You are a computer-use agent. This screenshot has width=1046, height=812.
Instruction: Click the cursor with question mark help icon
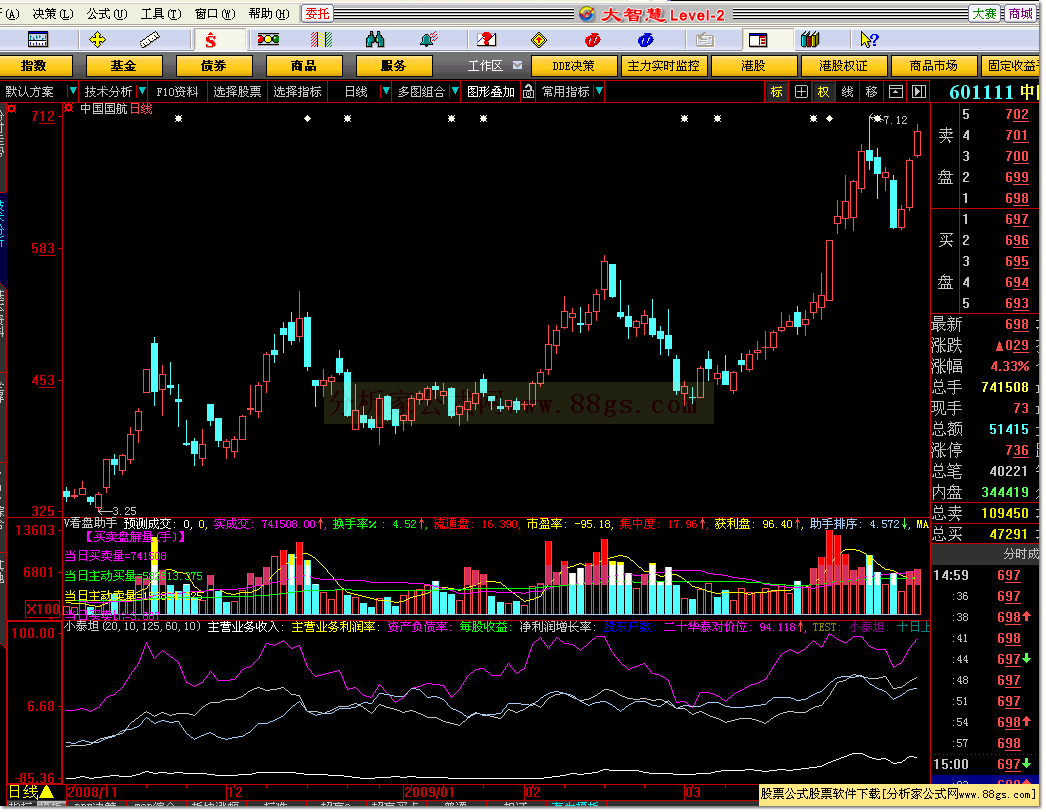coord(869,39)
